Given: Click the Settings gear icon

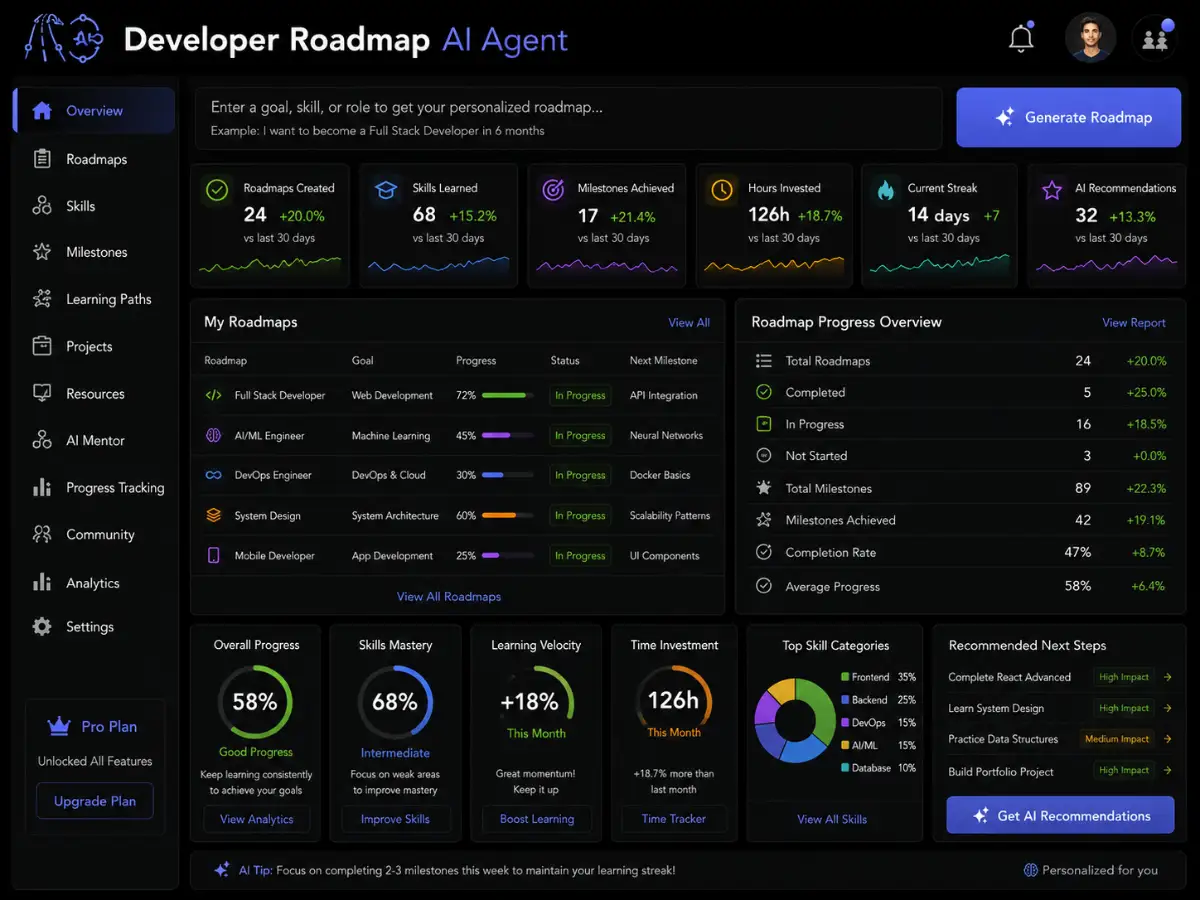Looking at the screenshot, I should (42, 627).
